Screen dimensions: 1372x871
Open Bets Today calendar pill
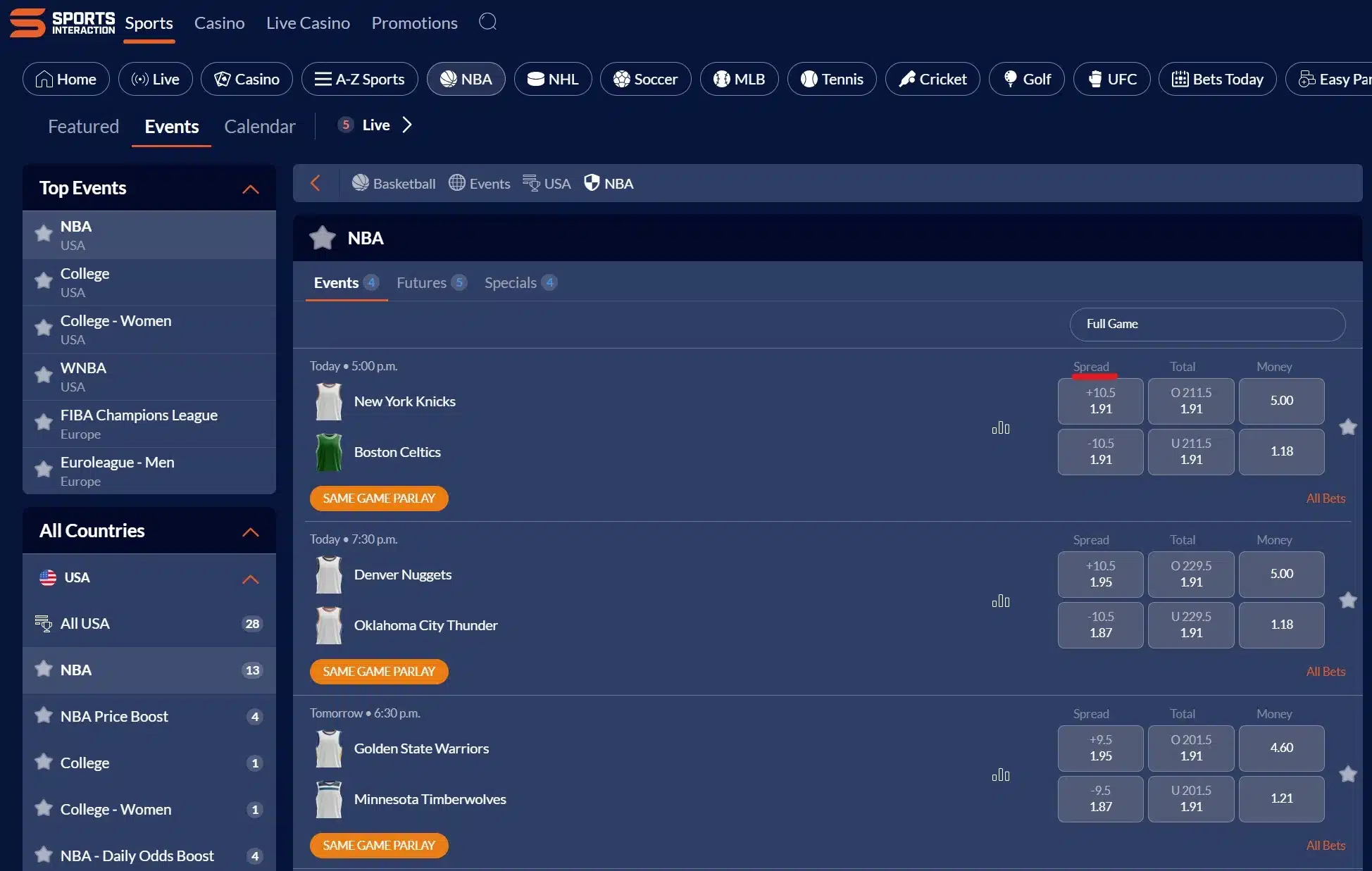coord(1218,79)
